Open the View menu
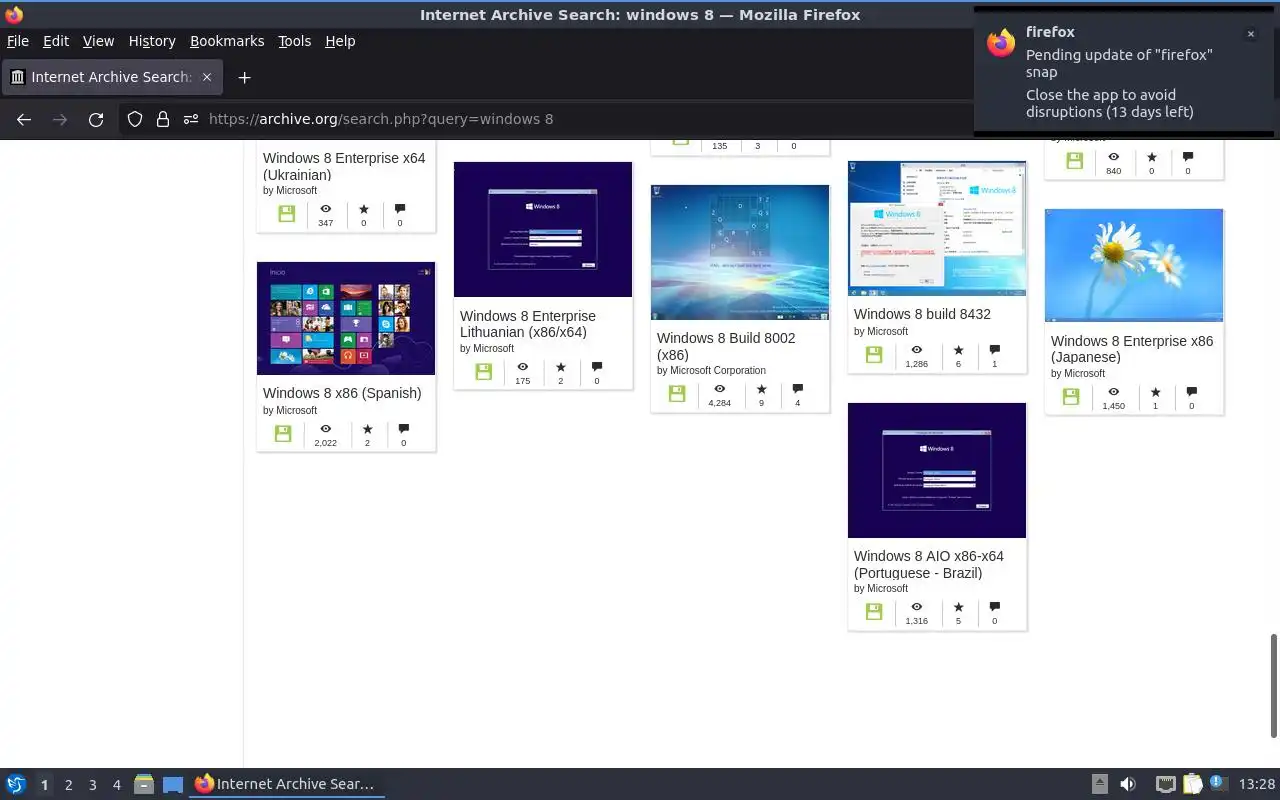 click(x=98, y=41)
